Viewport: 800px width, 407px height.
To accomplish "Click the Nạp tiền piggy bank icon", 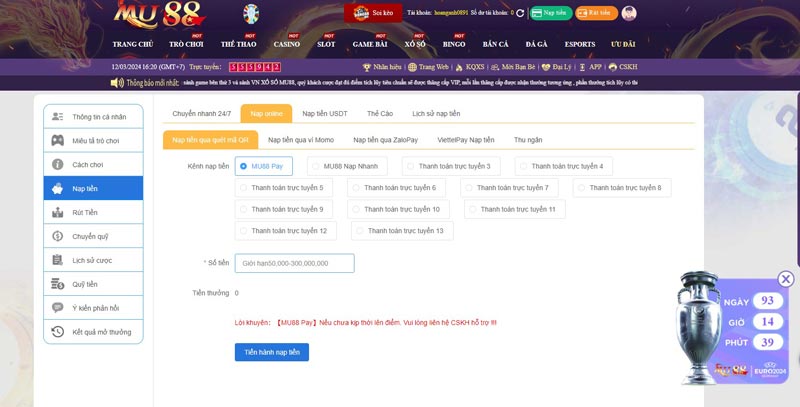I will [x=58, y=189].
